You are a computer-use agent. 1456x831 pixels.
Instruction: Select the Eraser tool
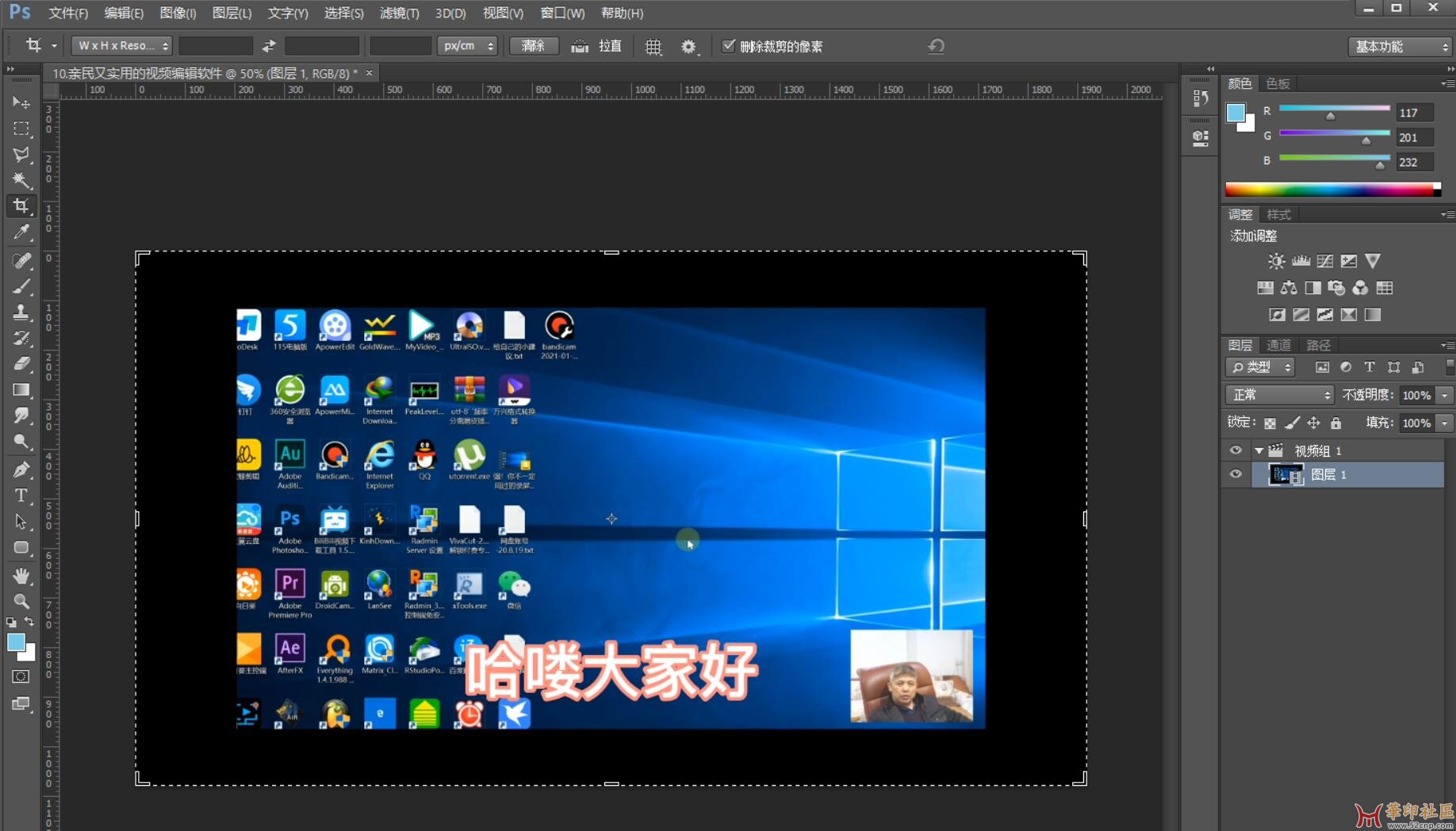(21, 364)
